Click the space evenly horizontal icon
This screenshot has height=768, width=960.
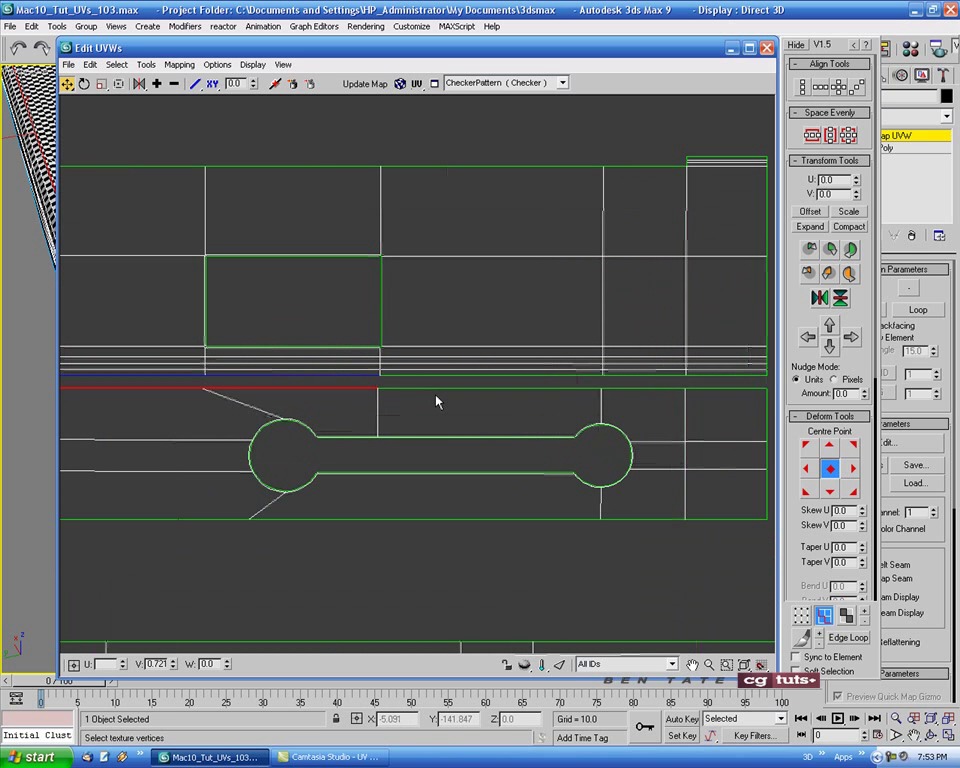tap(812, 135)
